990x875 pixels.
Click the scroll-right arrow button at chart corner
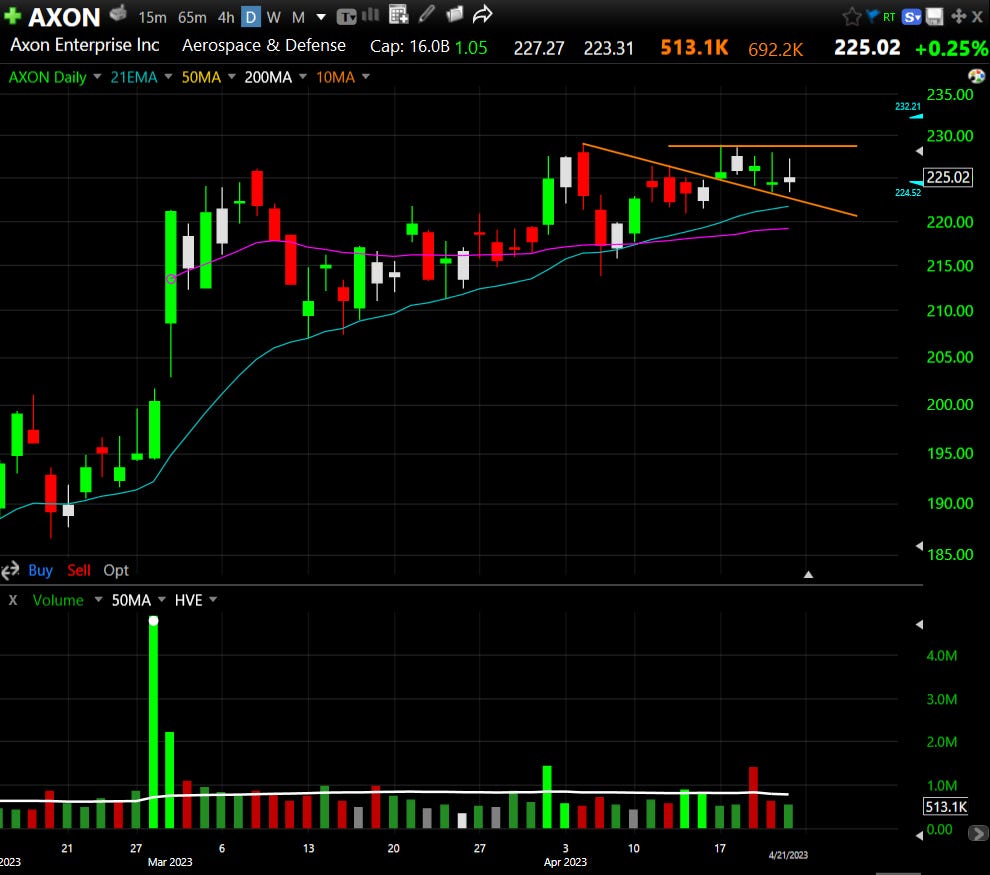978,833
